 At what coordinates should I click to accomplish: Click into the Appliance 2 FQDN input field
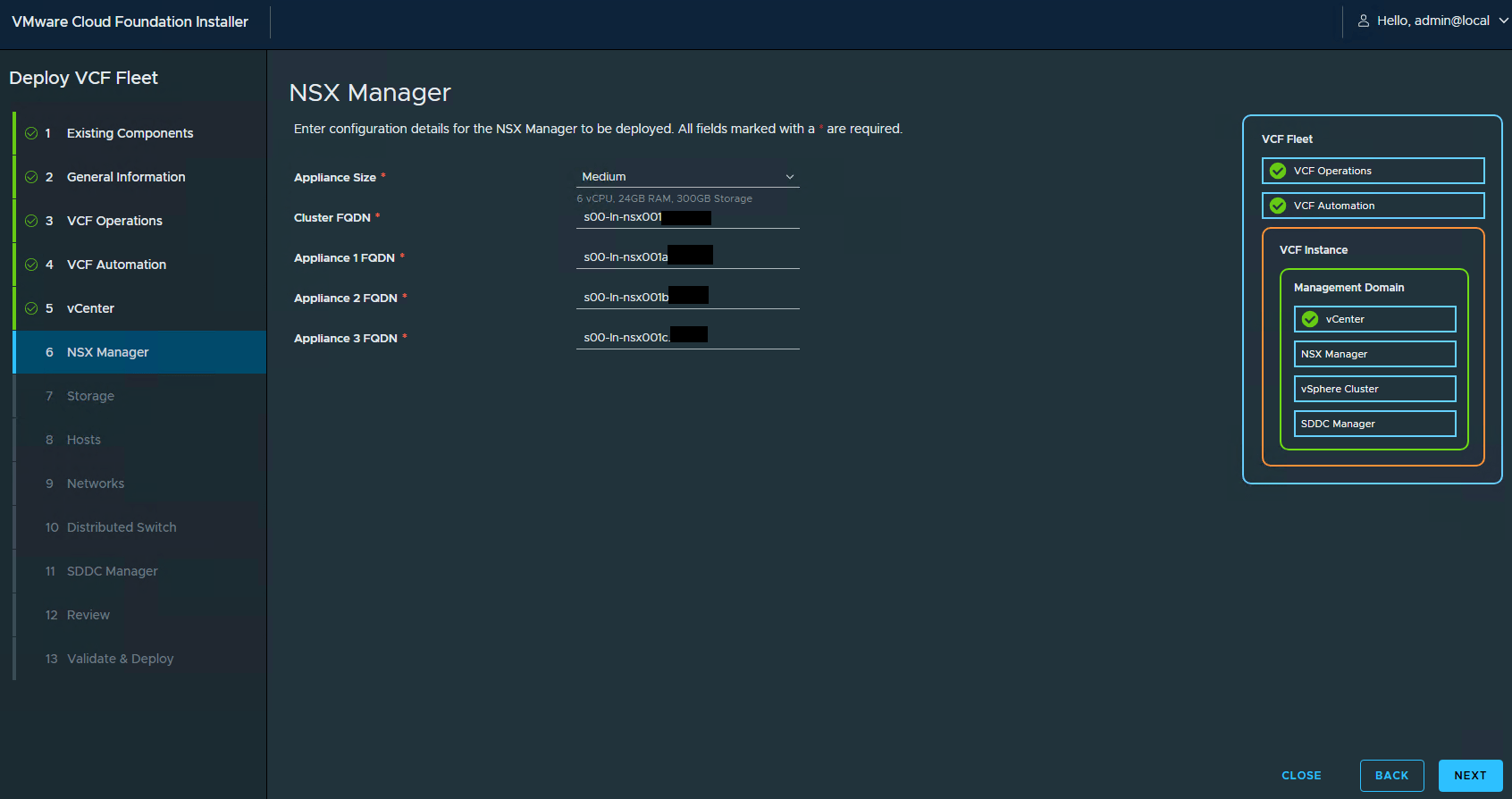[688, 298]
